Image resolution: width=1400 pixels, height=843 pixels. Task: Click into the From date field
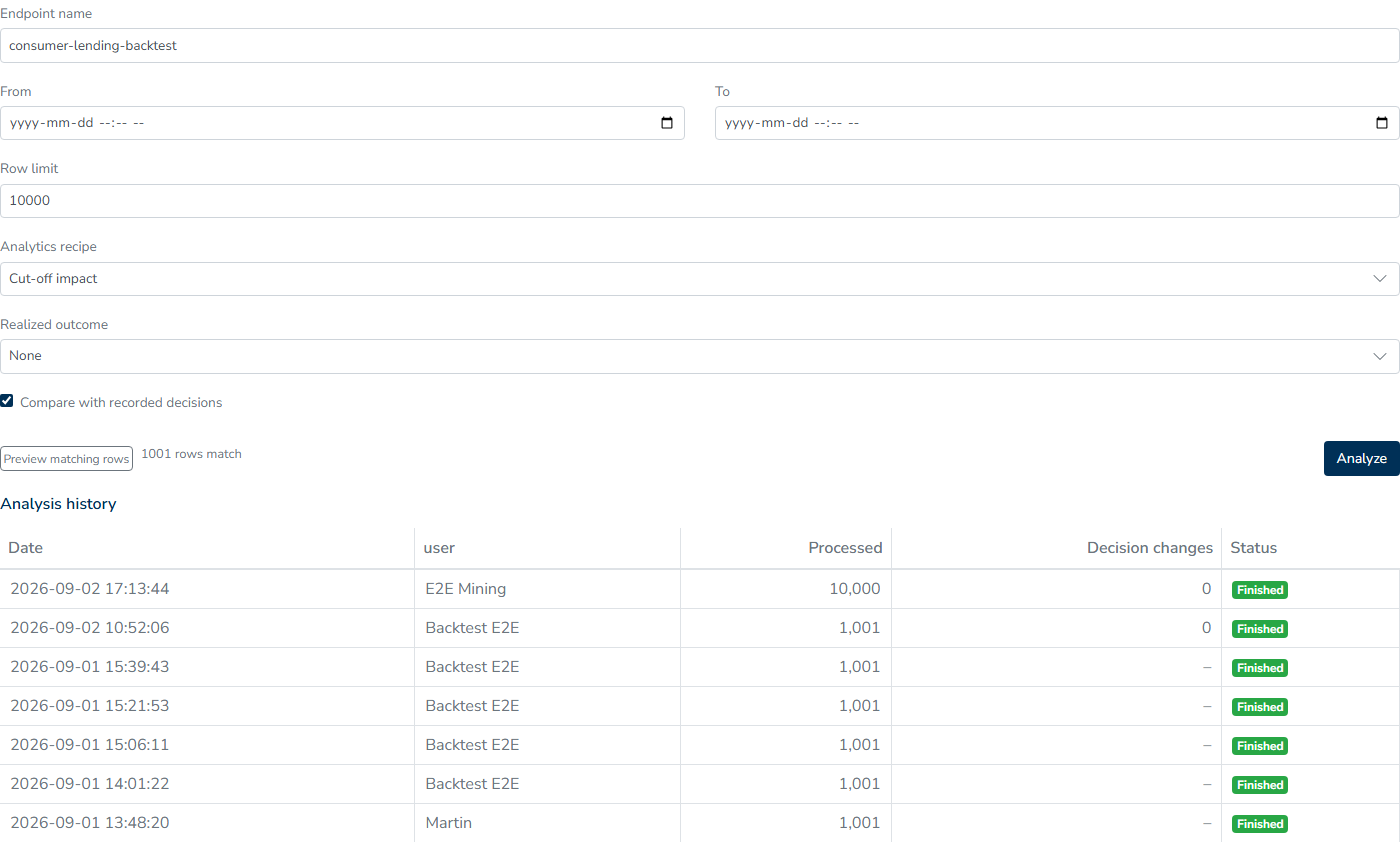pyautogui.click(x=342, y=123)
